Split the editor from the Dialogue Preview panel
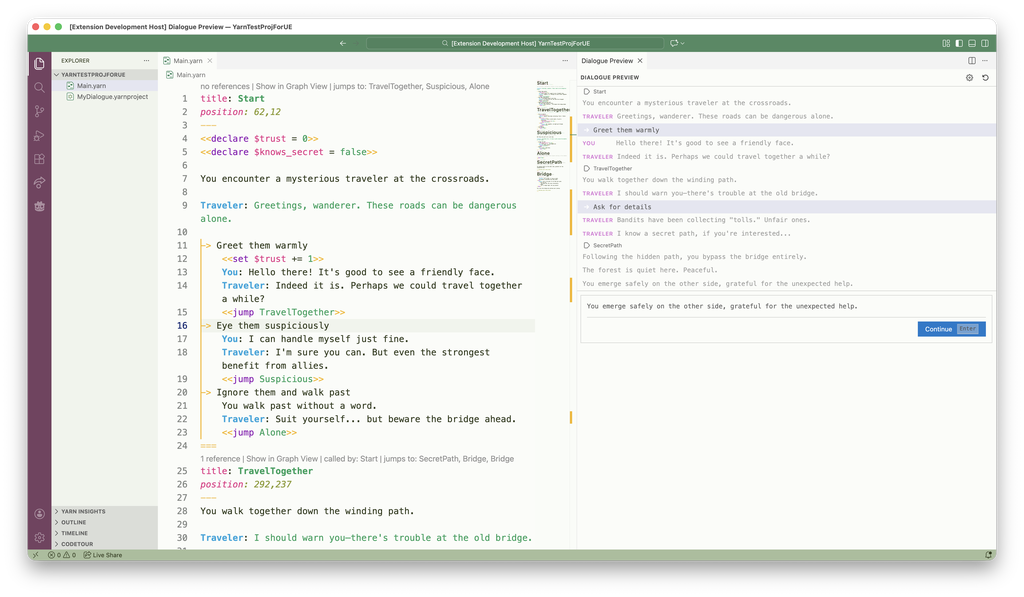Viewport: 1024px width, 597px height. coord(971,60)
